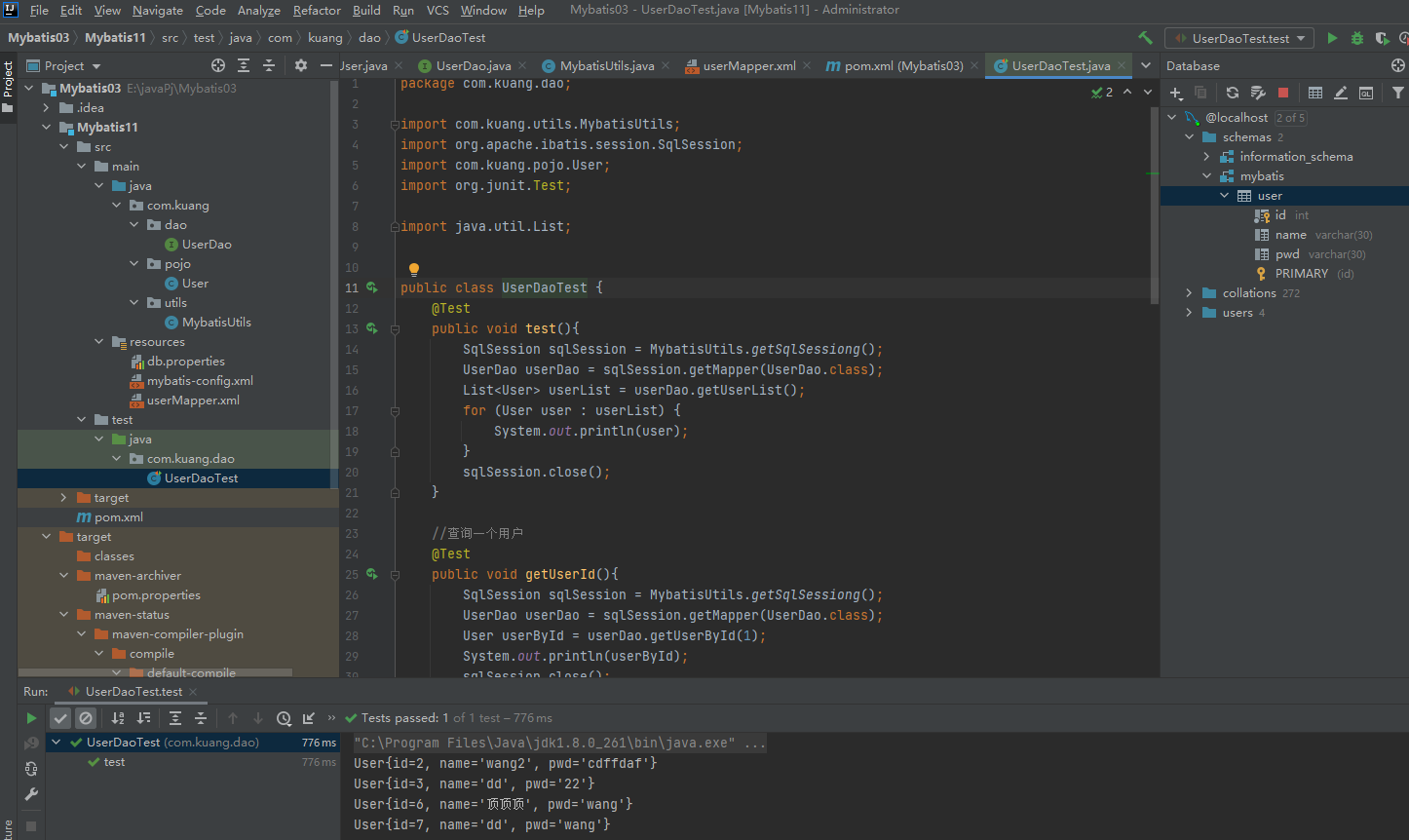Close the UserDaoTest.java editor tab

point(1122,65)
